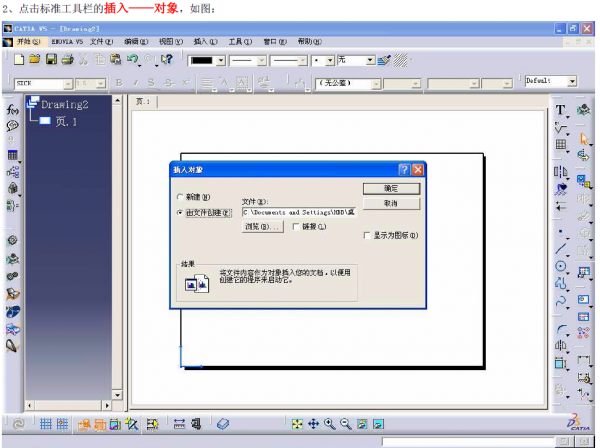Click the tree panel scroll right arrow

[x=107, y=405]
